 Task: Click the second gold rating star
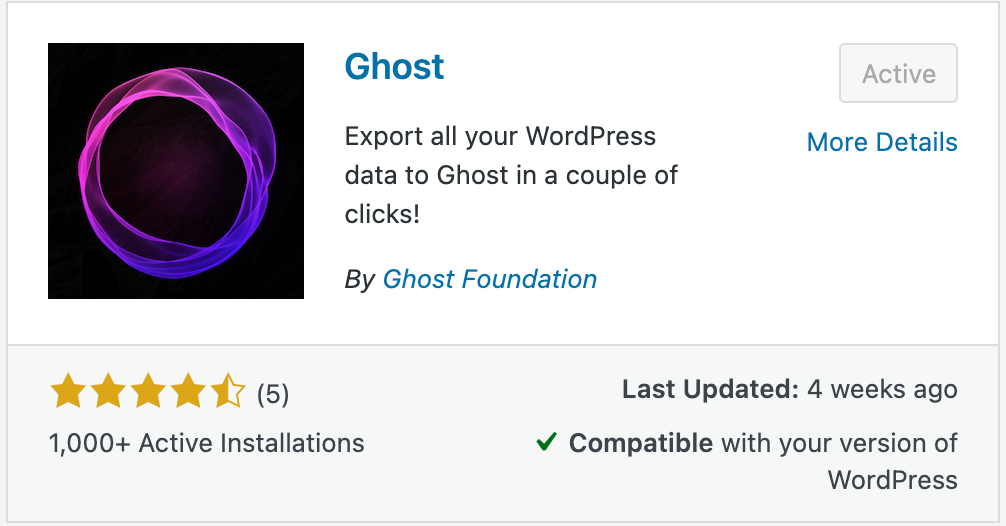pyautogui.click(x=108, y=391)
